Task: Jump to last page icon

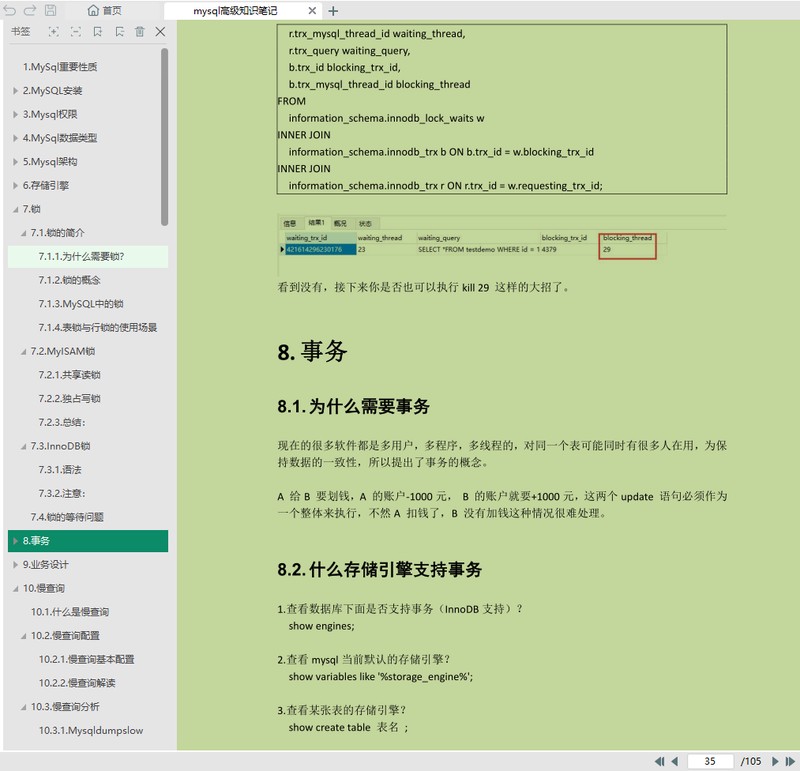Action: click(790, 761)
